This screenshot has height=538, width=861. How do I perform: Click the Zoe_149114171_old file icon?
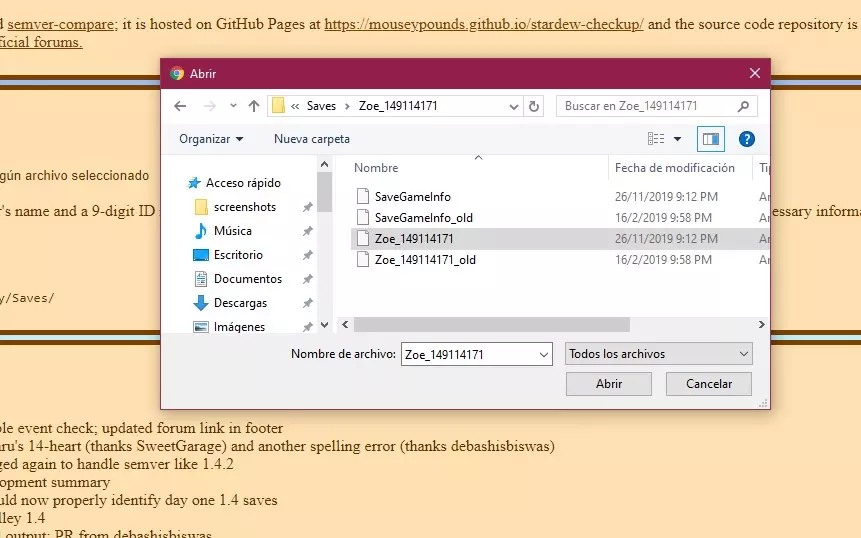(362, 259)
